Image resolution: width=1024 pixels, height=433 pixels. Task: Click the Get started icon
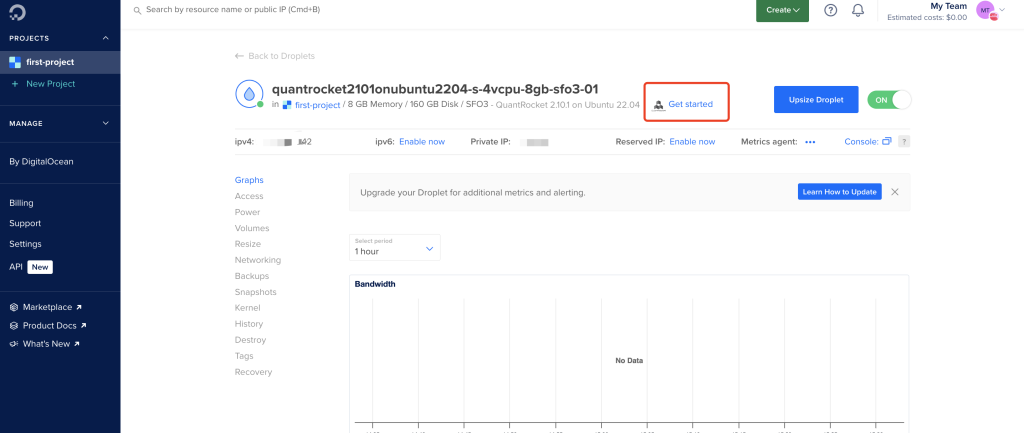point(658,104)
